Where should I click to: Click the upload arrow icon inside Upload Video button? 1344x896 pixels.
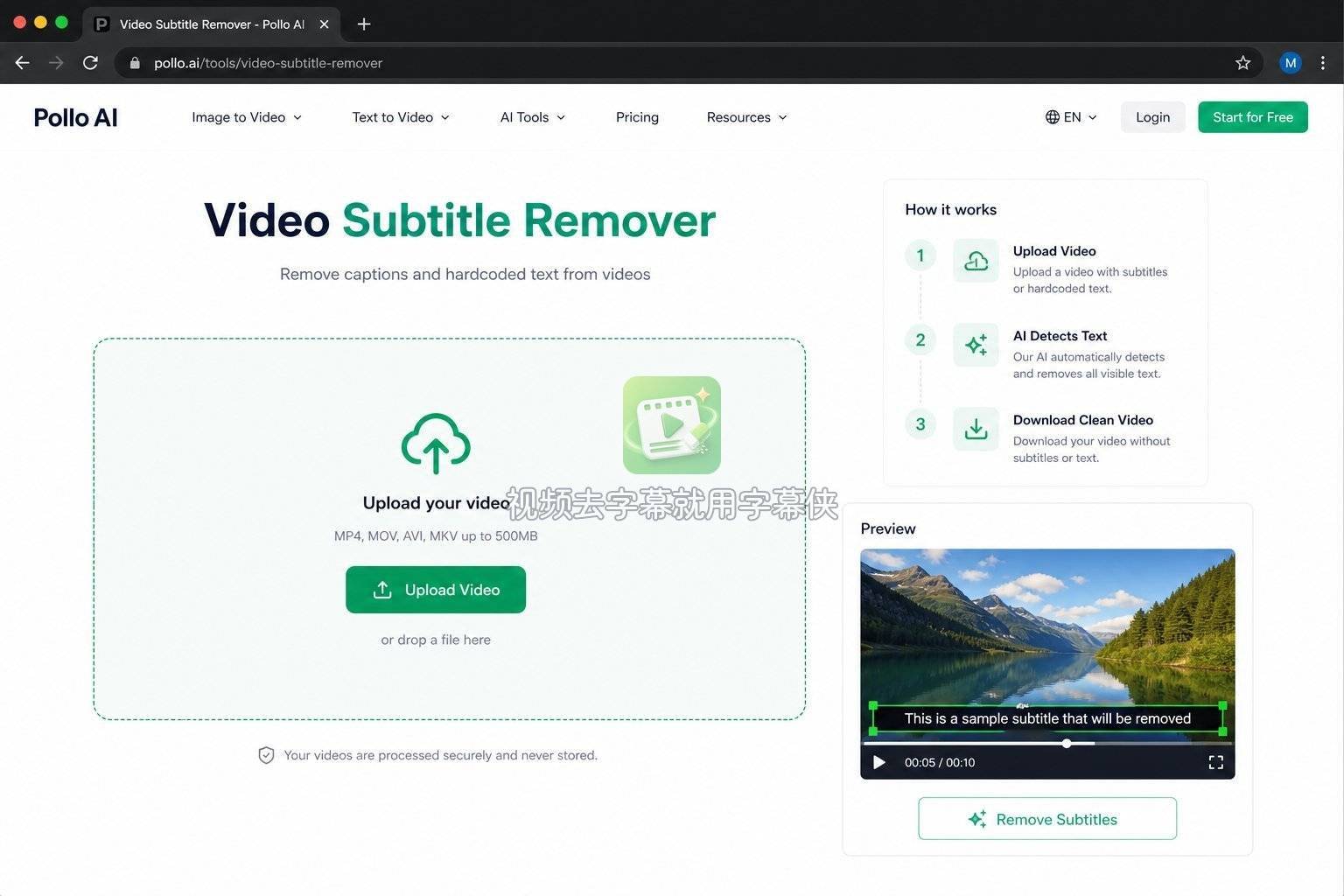pos(382,590)
